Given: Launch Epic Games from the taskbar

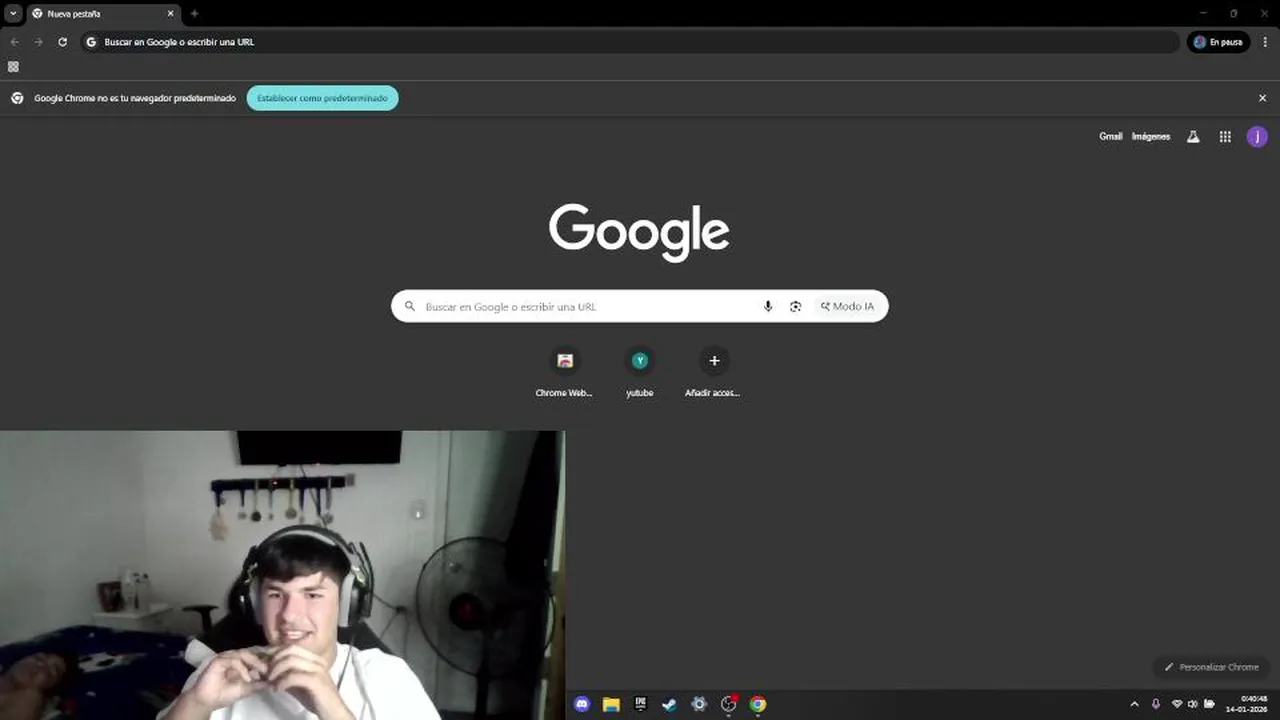Looking at the screenshot, I should tap(641, 704).
